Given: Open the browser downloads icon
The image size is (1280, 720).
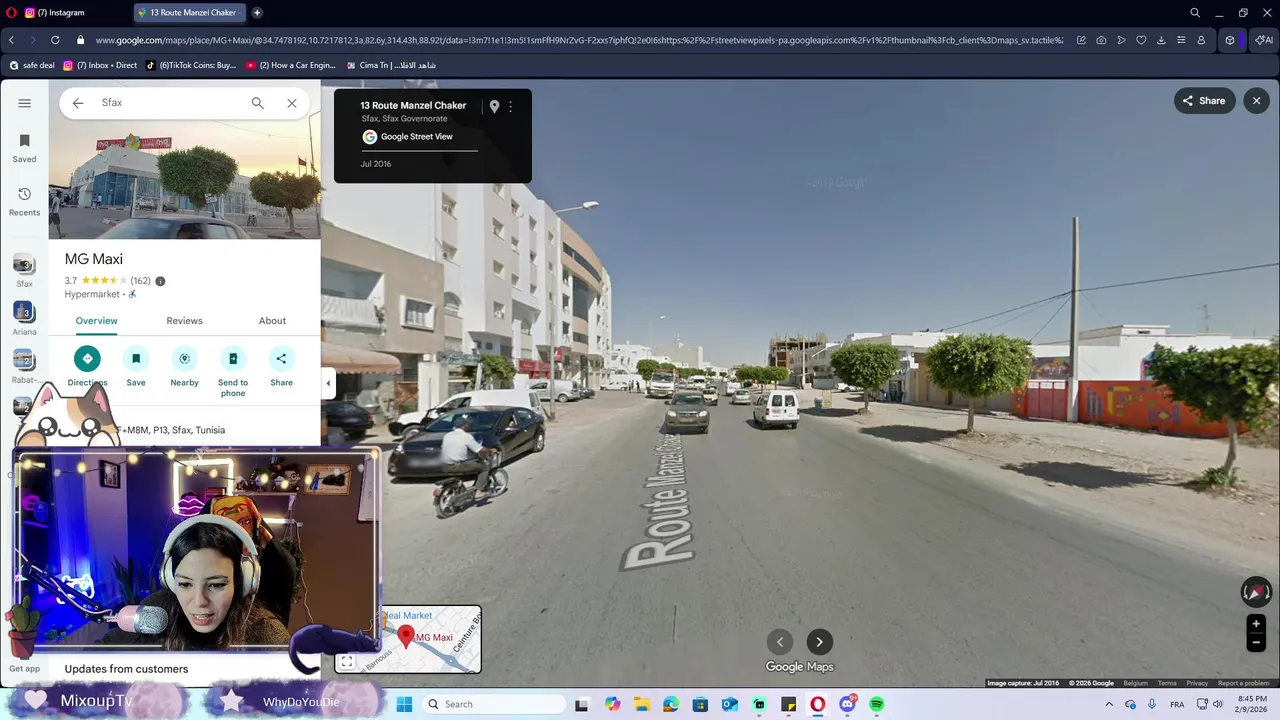Looking at the screenshot, I should click(1161, 40).
